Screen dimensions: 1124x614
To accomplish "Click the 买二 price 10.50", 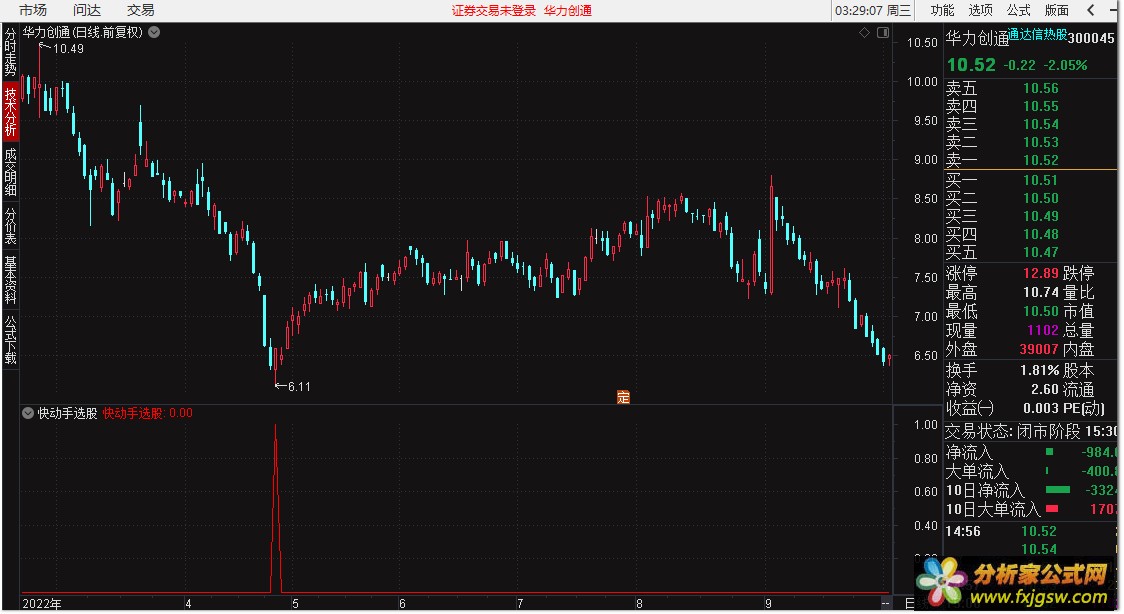I will coord(1041,198).
